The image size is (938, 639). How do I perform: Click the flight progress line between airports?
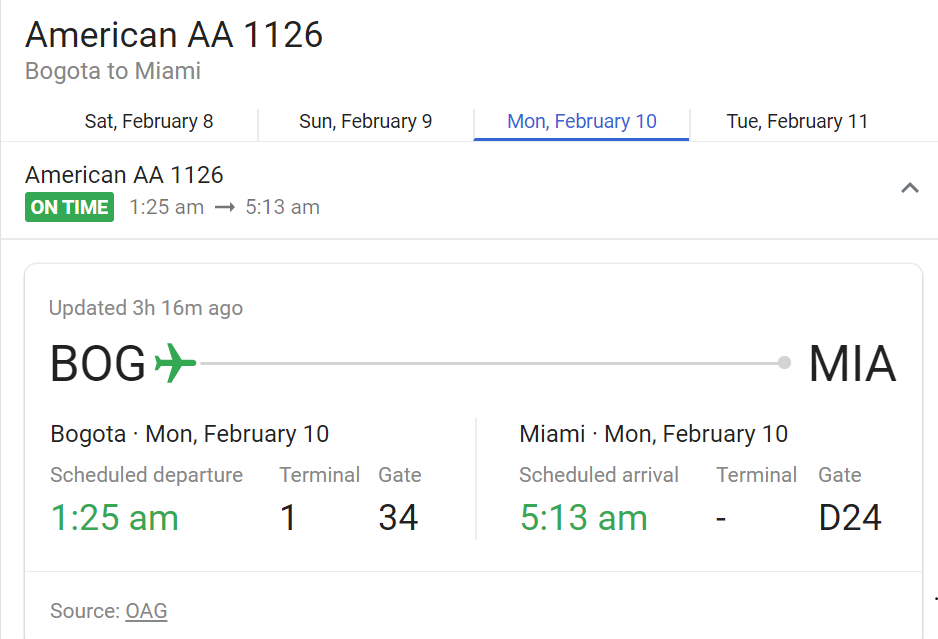pos(490,363)
